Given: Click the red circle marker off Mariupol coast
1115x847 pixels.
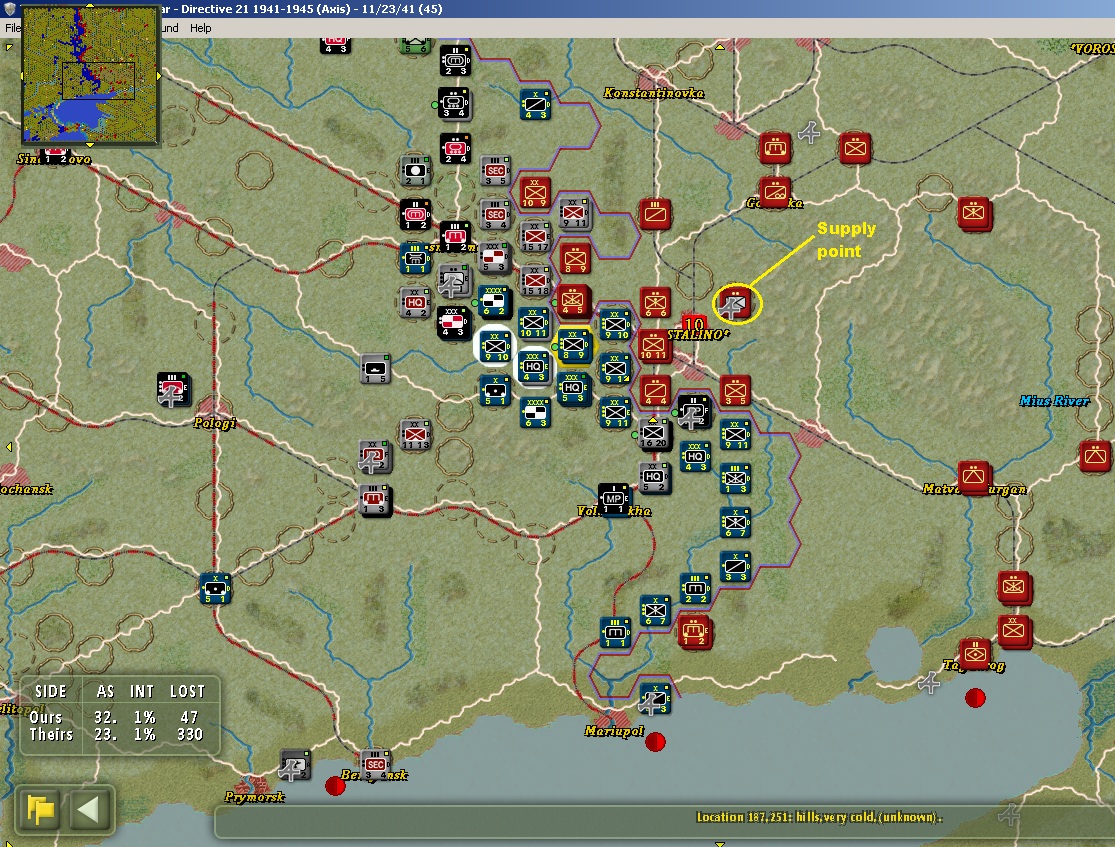Looking at the screenshot, I should pos(655,742).
